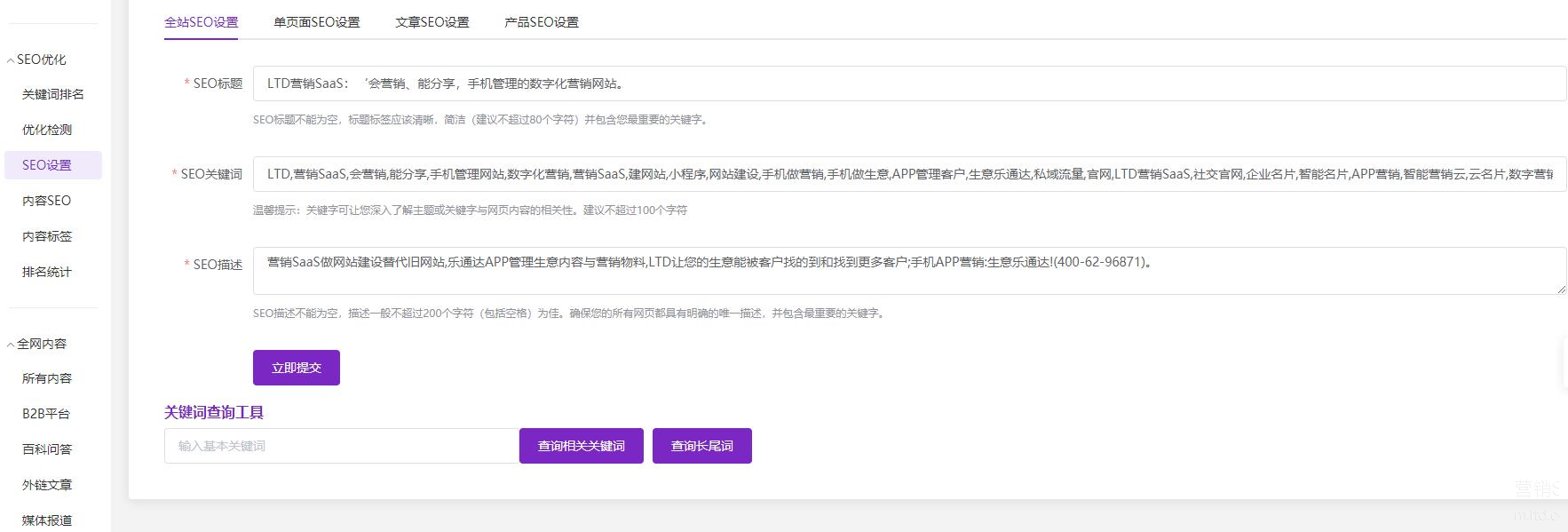Open the 产品SEO设置 tab
This screenshot has width=1568, height=532.
click(542, 22)
